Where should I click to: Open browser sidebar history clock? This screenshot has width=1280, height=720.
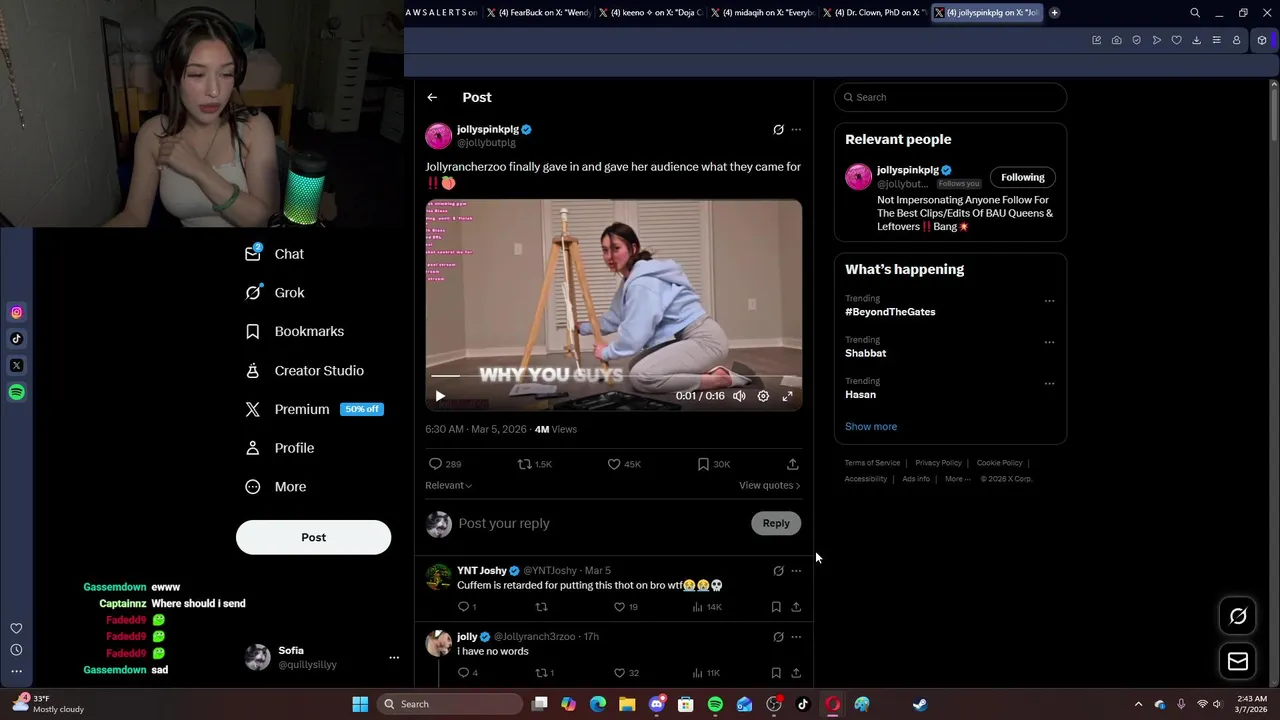click(16, 650)
